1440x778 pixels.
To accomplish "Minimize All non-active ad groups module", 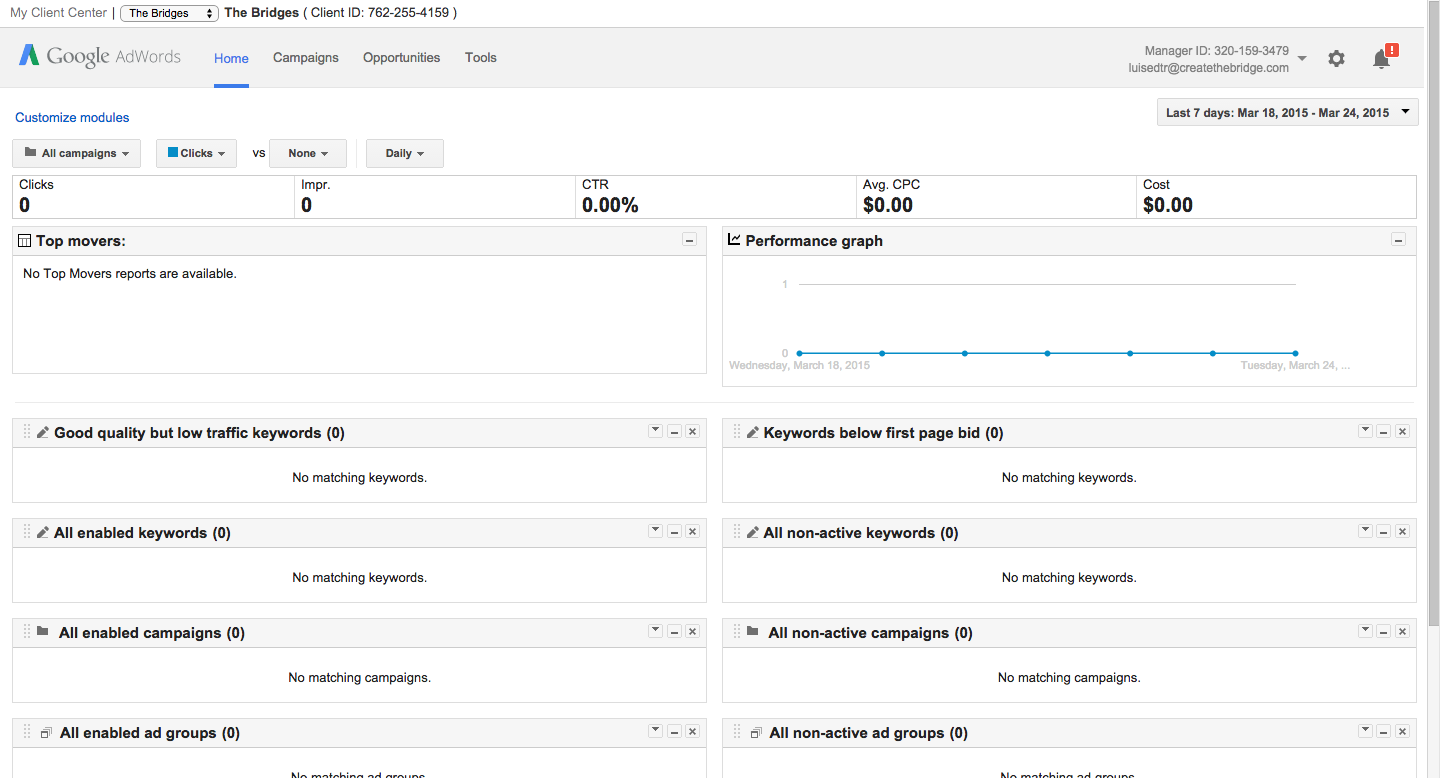I will point(1383,731).
